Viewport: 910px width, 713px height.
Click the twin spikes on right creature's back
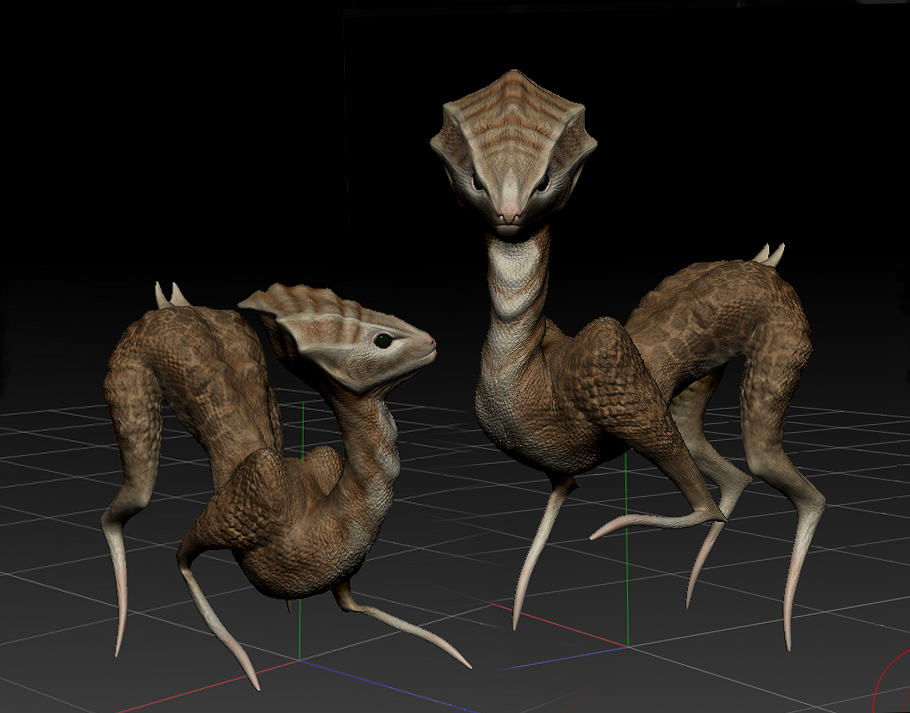(769, 255)
